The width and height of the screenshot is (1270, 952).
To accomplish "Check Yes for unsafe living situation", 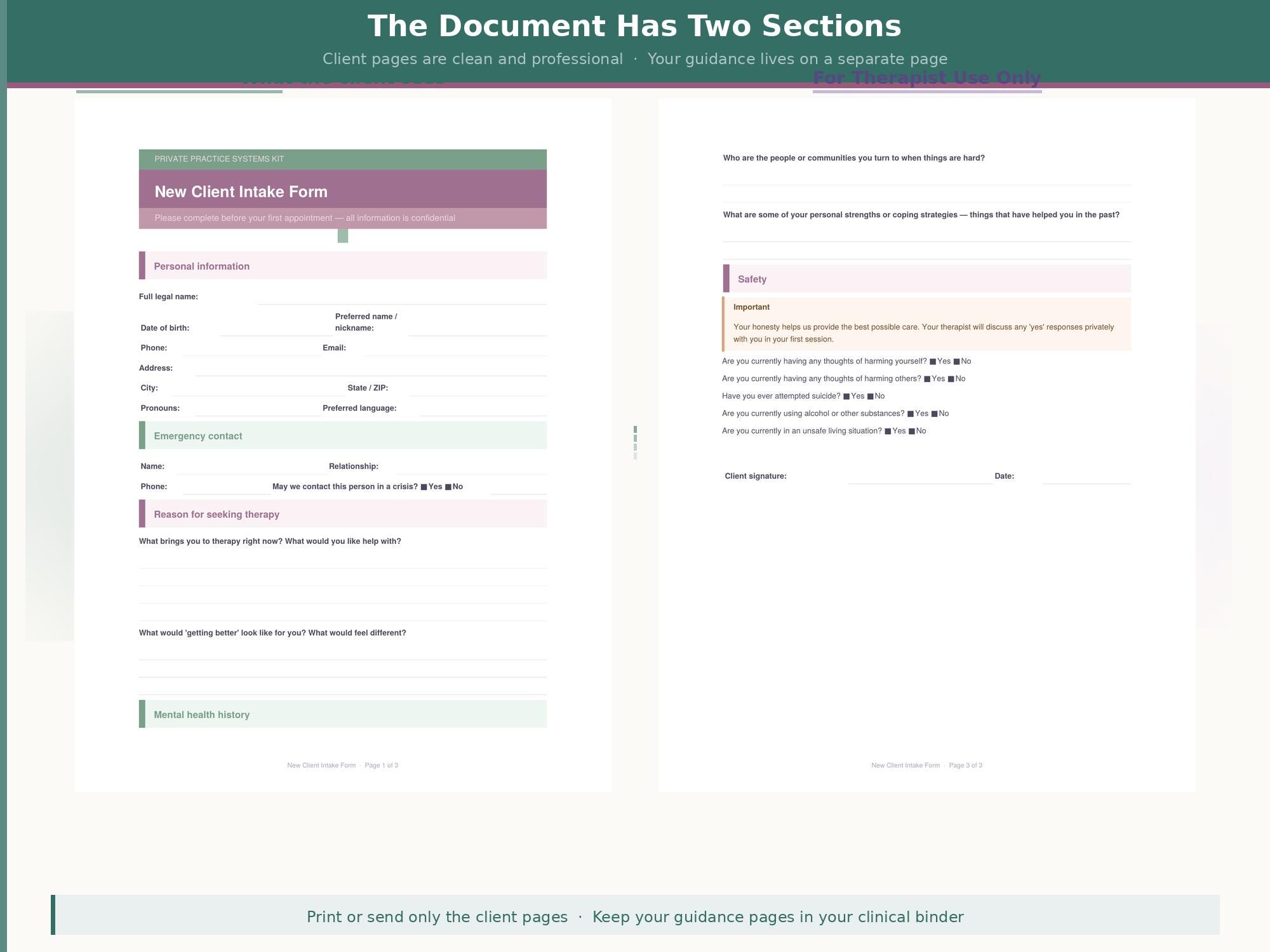I will coord(888,432).
